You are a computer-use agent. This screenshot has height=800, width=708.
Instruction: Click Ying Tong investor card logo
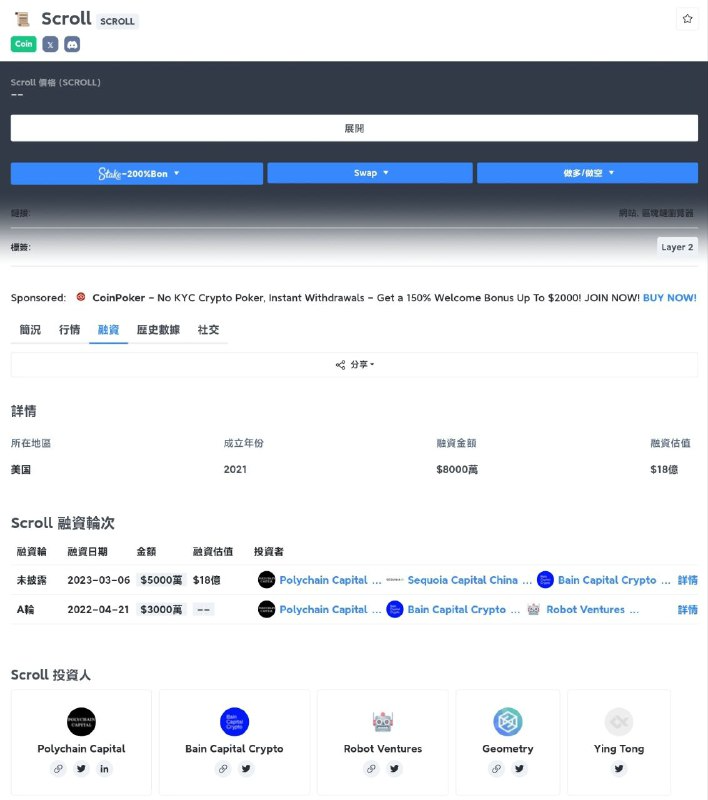click(x=619, y=722)
